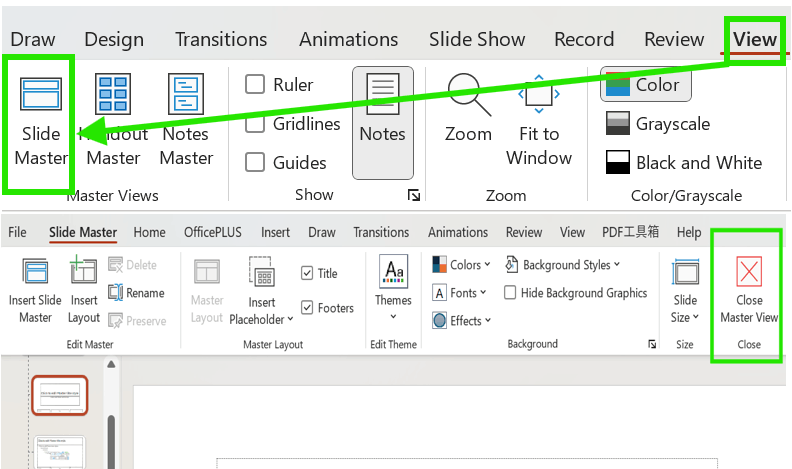
Task: Enable the Ruler checkbox
Action: [255, 84]
